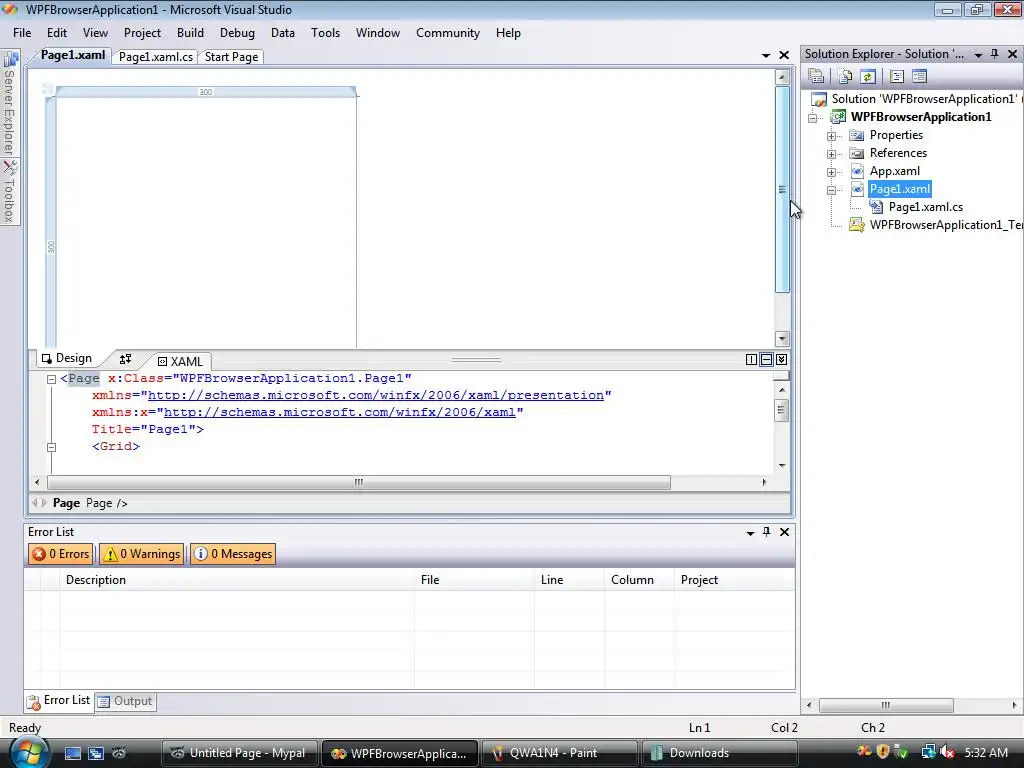This screenshot has height=768, width=1024.
Task: Sort Error List by File column
Action: (474, 580)
